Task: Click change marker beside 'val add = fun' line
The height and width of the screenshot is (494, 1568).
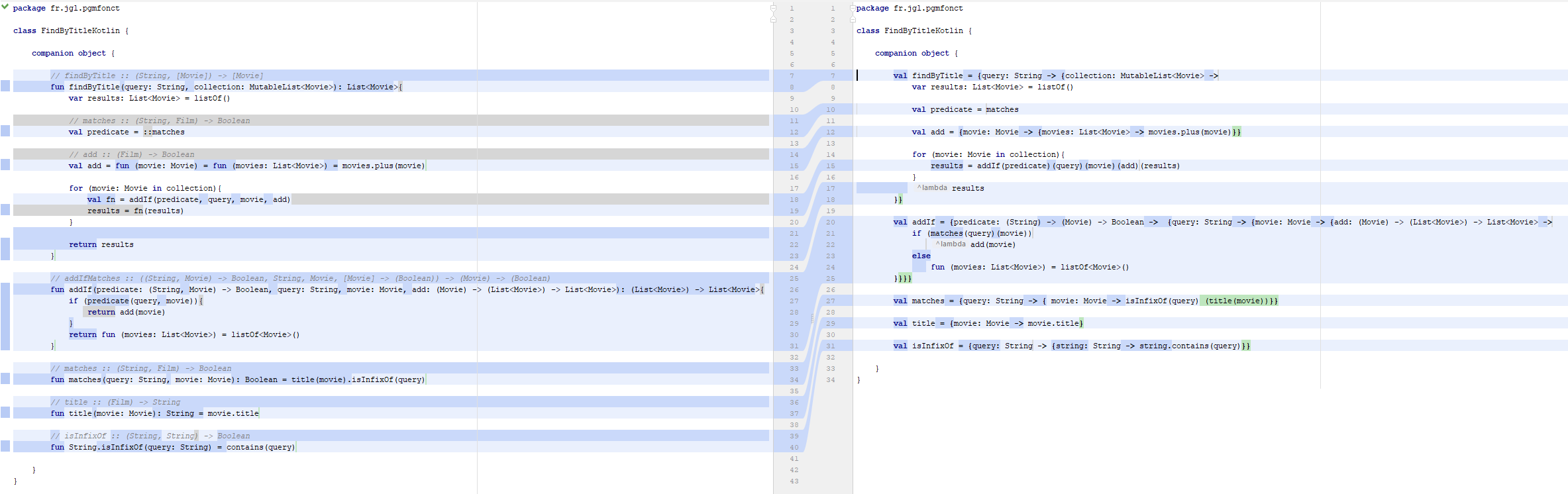Action: [x=5, y=165]
